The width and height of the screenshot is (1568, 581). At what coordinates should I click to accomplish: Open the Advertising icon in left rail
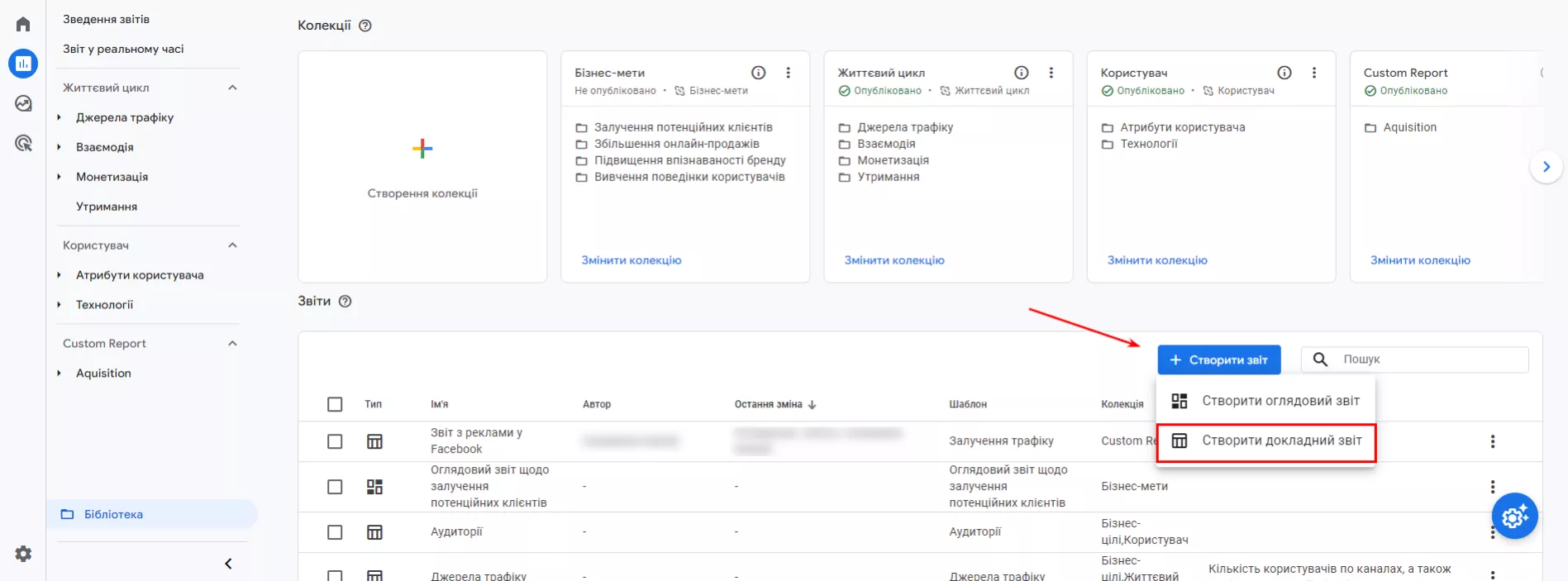pos(23,143)
